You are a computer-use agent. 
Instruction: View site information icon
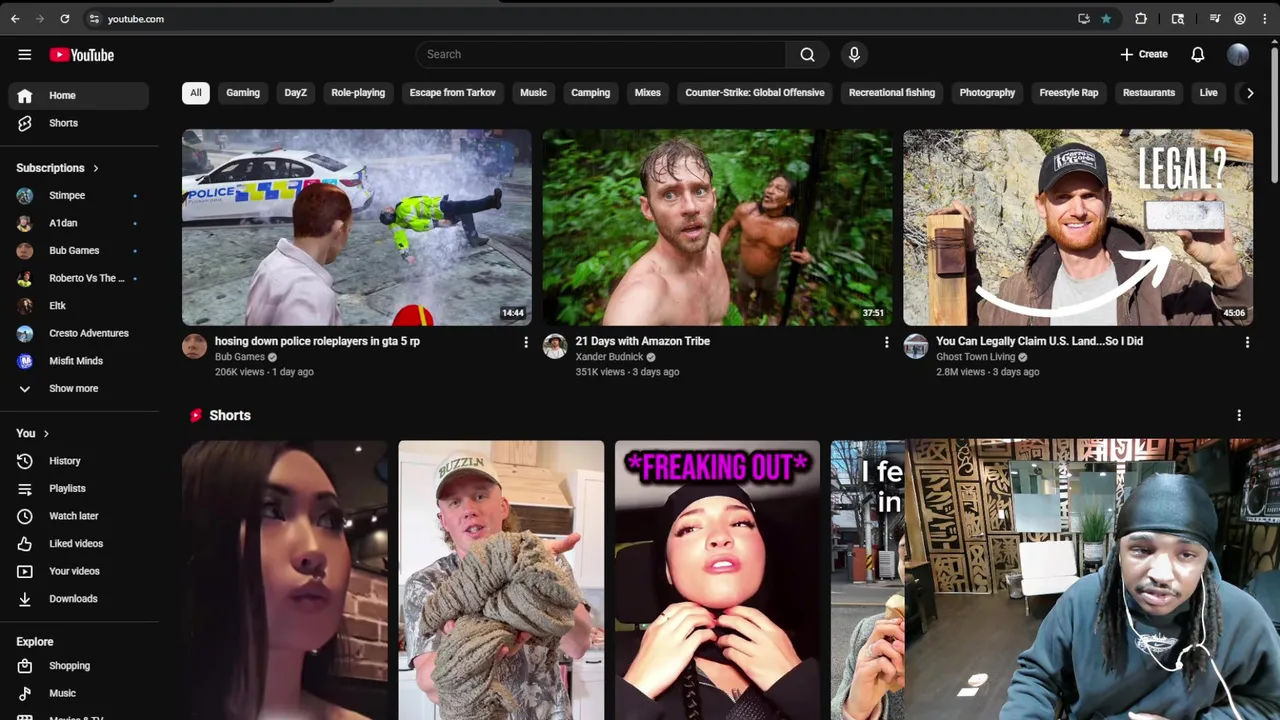[93, 19]
